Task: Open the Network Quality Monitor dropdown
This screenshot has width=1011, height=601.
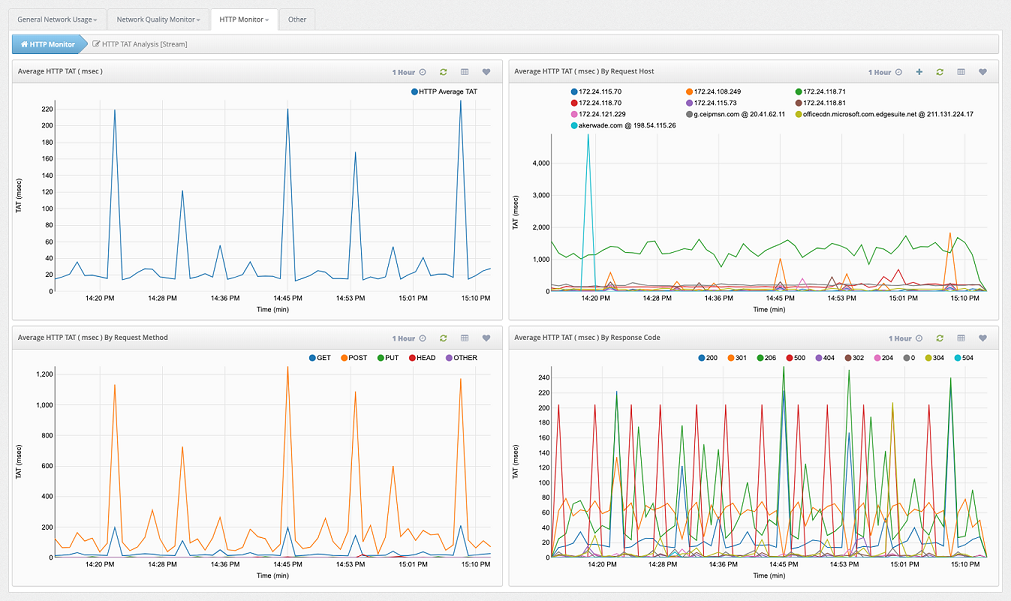Action: tap(157, 19)
